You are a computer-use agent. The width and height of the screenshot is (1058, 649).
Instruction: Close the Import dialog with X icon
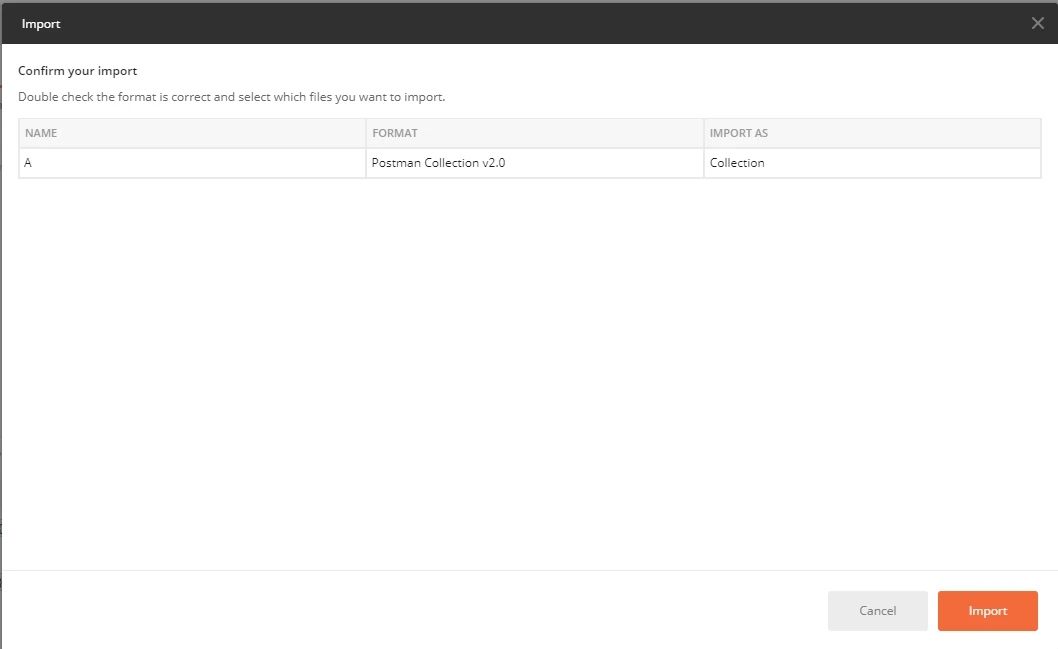pos(1037,23)
